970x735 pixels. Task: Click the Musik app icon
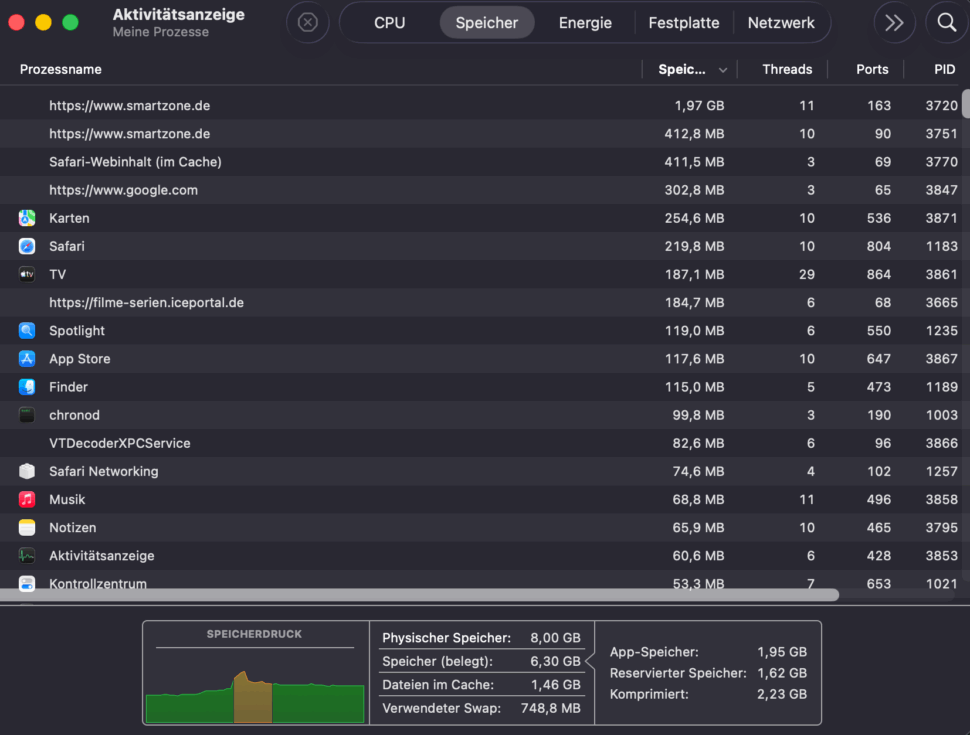click(x=27, y=499)
